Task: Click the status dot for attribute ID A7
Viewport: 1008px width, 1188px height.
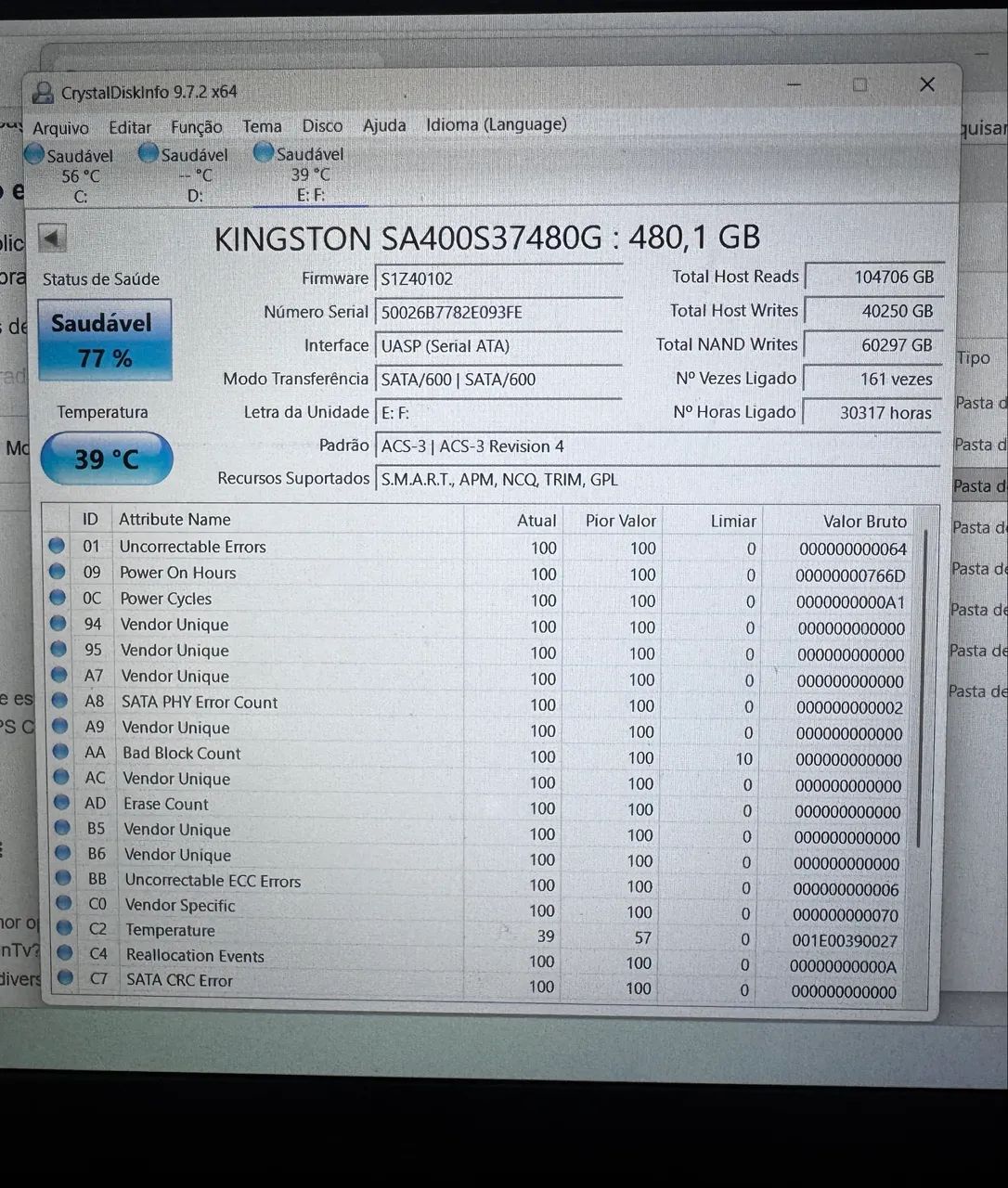Action: pyautogui.click(x=59, y=675)
